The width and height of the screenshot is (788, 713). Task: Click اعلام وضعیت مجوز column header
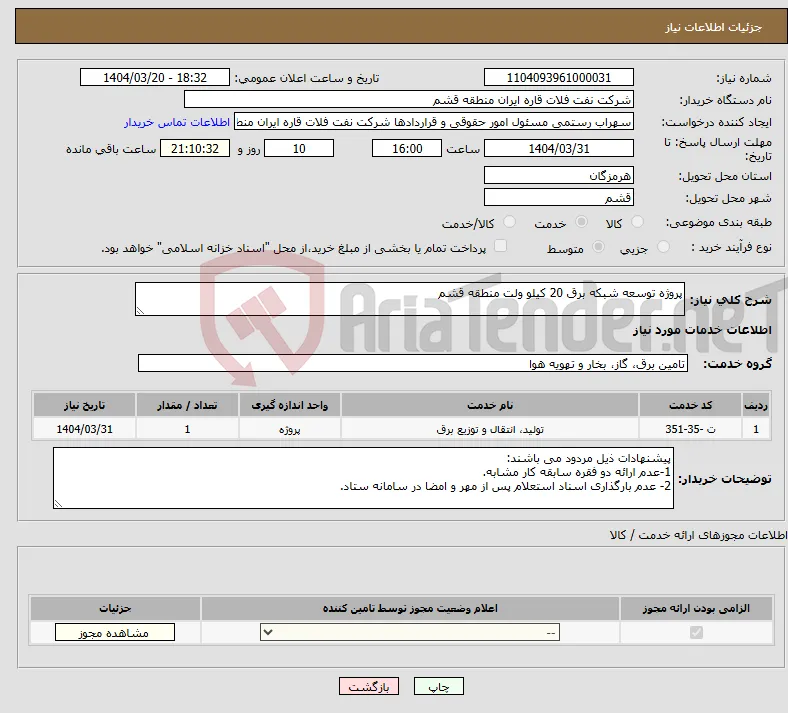410,608
